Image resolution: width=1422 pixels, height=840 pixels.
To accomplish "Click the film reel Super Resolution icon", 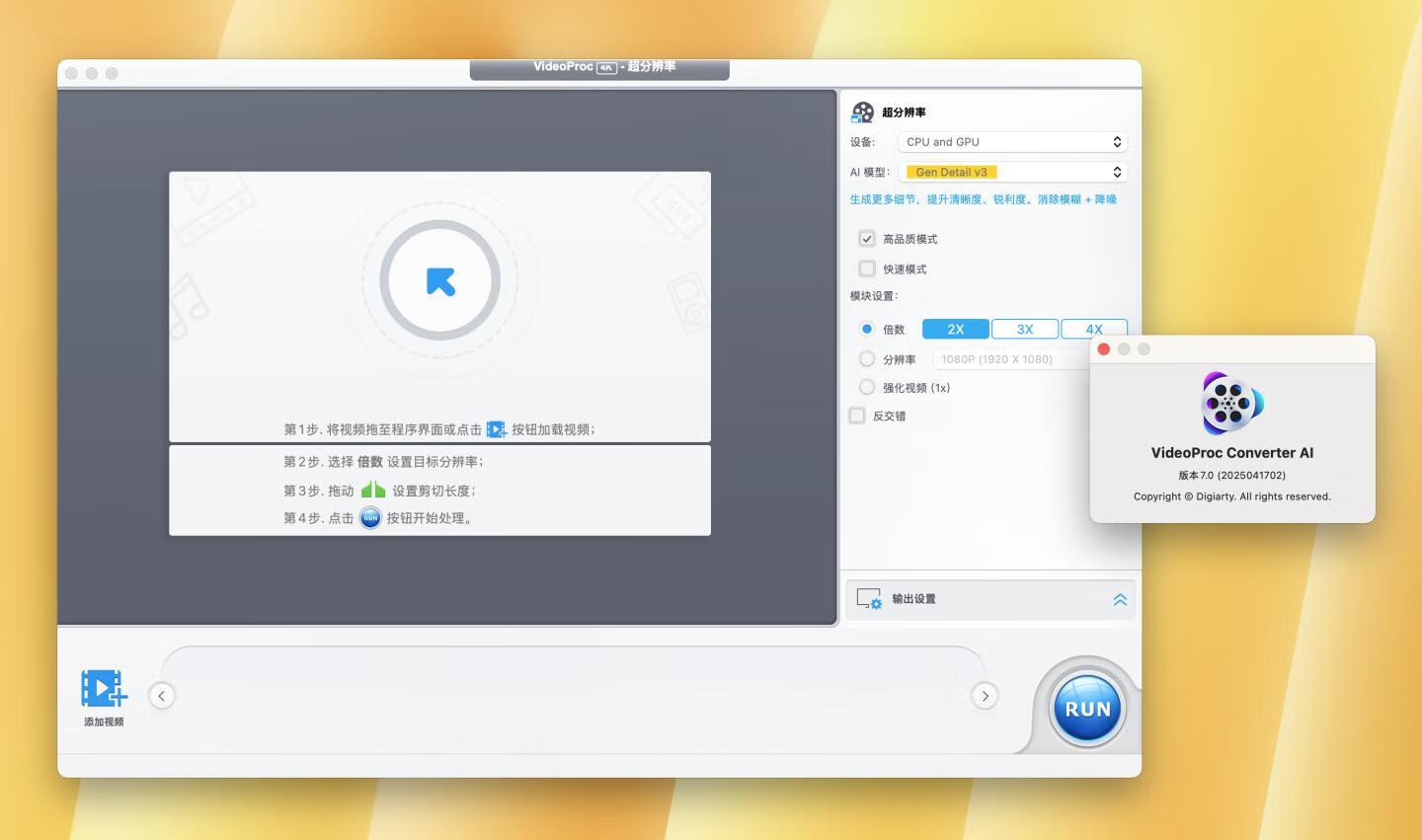I will tap(863, 113).
